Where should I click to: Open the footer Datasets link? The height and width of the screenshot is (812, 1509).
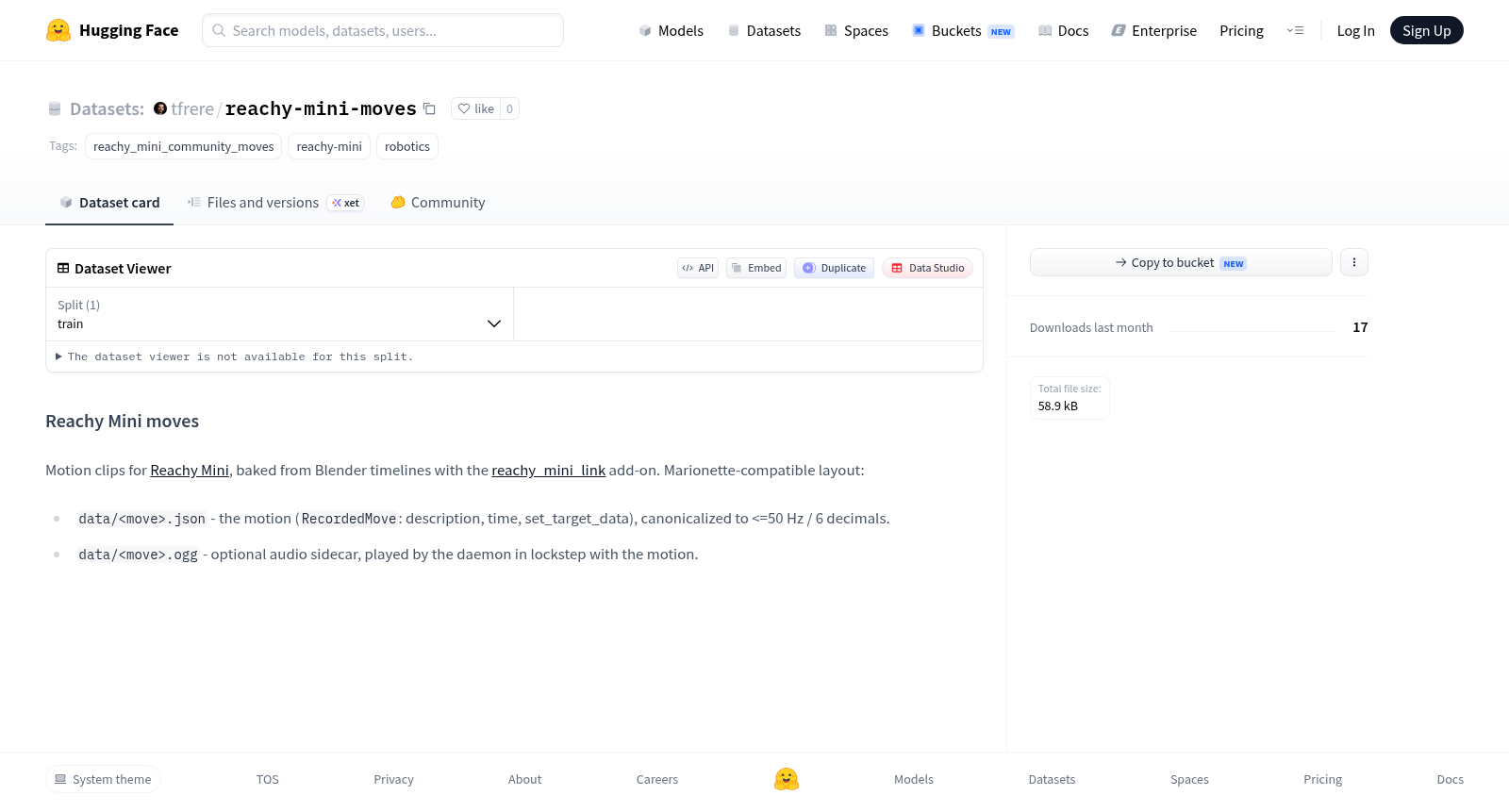pyautogui.click(x=1052, y=779)
